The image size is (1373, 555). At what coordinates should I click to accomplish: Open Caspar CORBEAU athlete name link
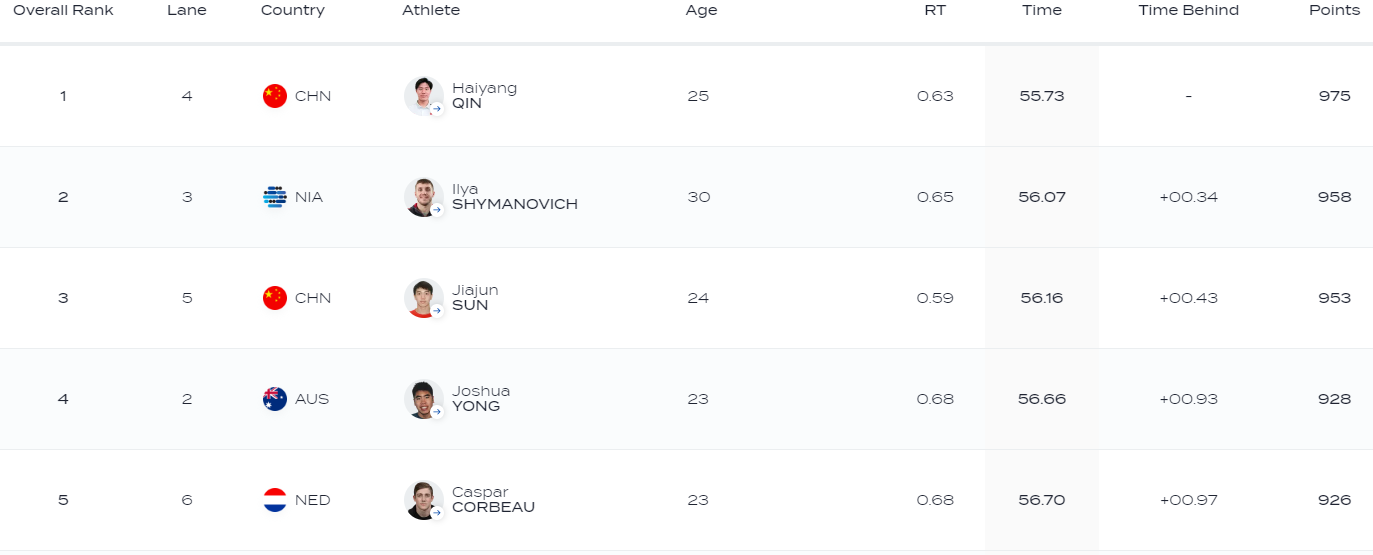click(493, 500)
